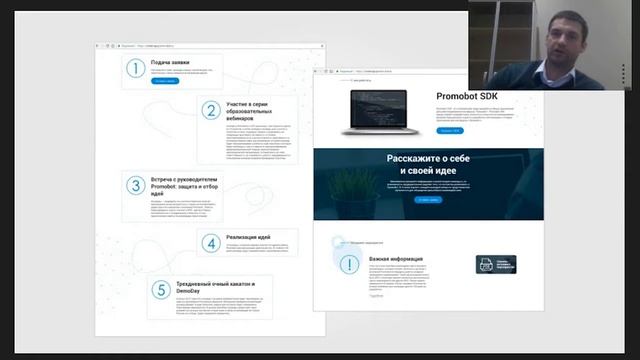Click the heading 'Участие в серии образовательных вебинаров'

[249, 111]
